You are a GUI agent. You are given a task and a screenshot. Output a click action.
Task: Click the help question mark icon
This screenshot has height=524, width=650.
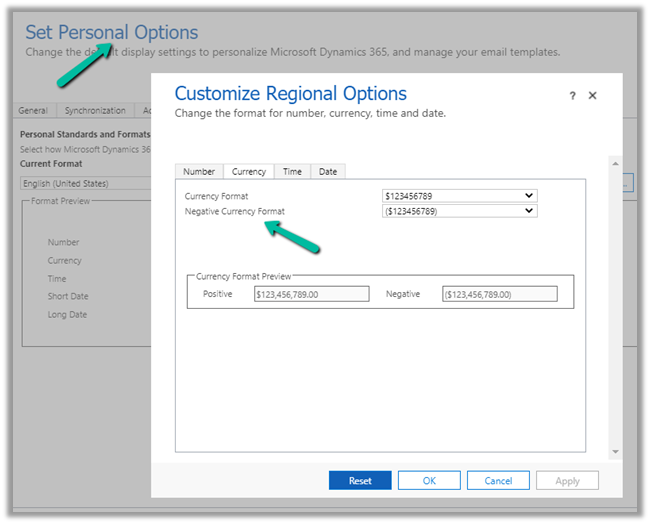(573, 96)
